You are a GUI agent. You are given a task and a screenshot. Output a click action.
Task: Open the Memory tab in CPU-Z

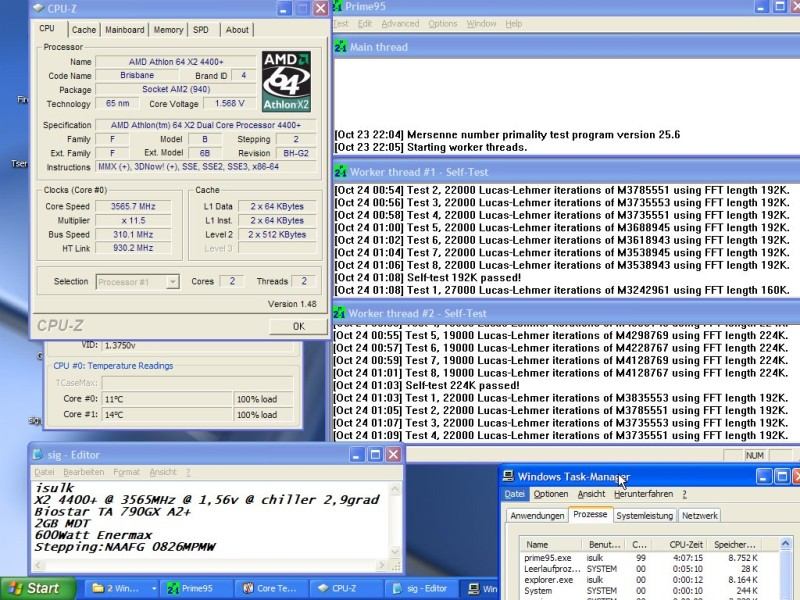168,30
